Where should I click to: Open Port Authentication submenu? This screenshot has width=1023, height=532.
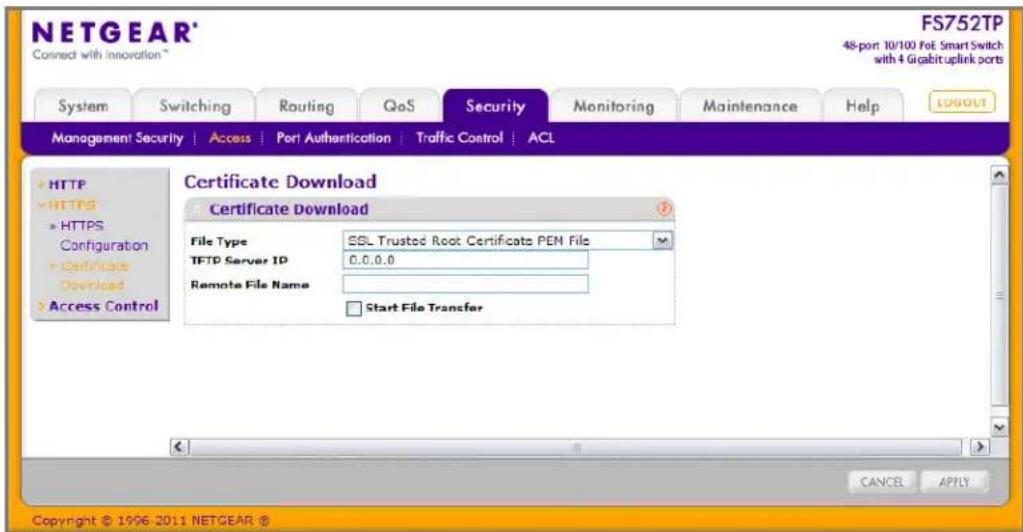tap(333, 138)
